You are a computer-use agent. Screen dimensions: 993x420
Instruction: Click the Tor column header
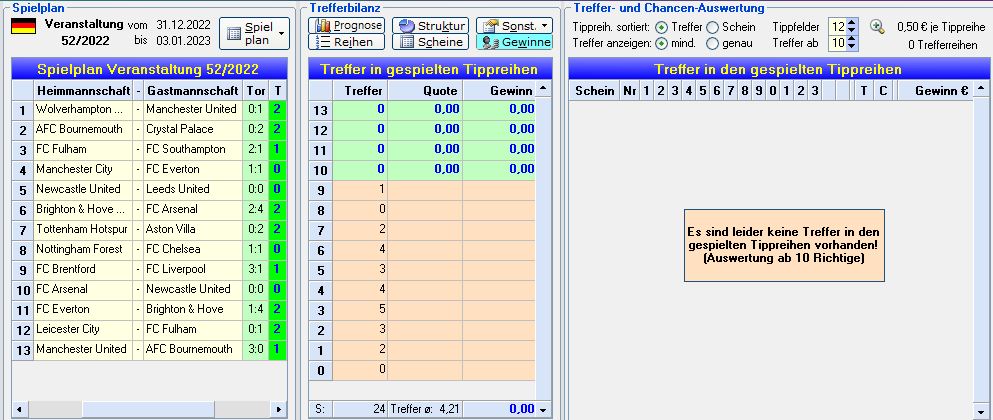point(255,90)
